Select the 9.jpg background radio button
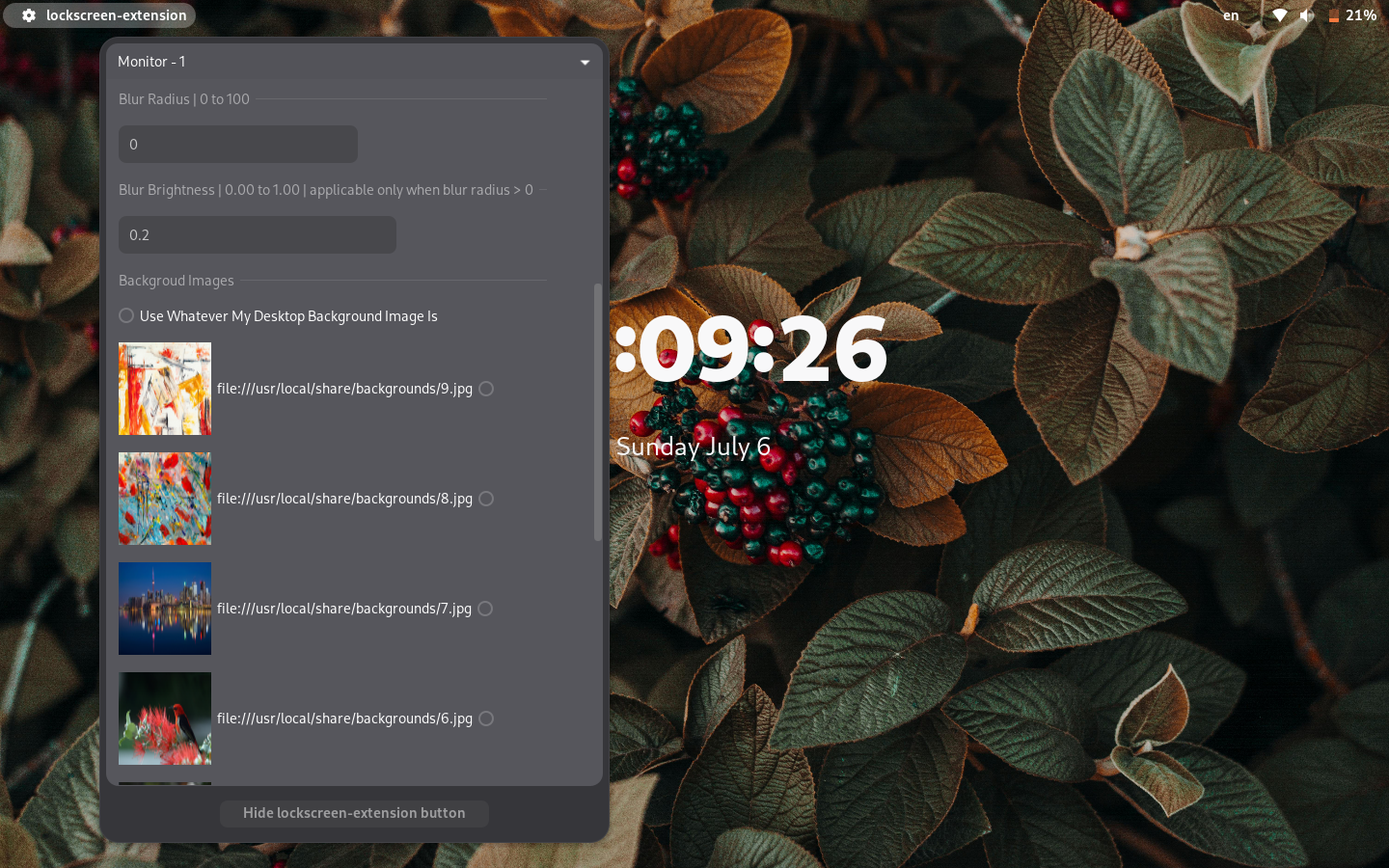This screenshot has height=868, width=1389. click(486, 389)
